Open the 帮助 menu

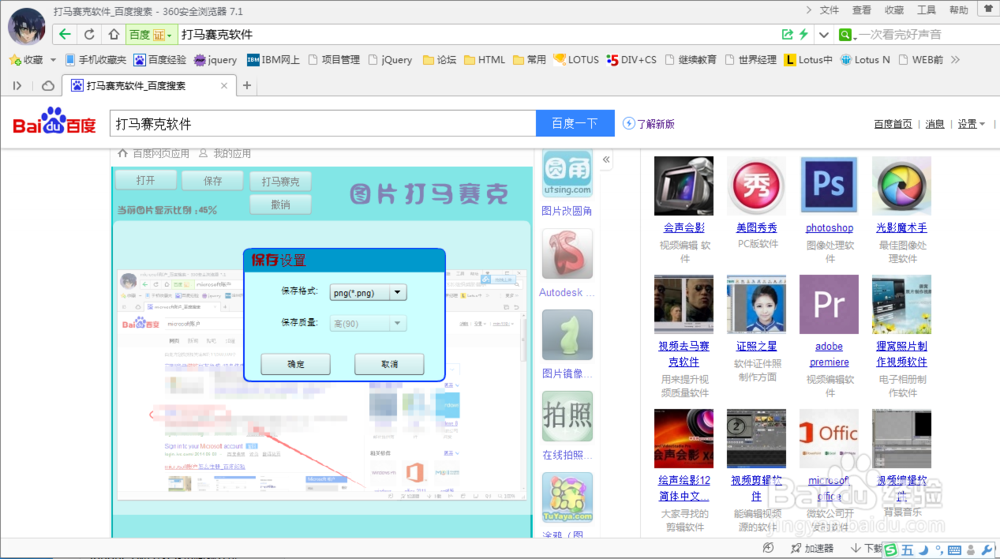click(x=959, y=10)
